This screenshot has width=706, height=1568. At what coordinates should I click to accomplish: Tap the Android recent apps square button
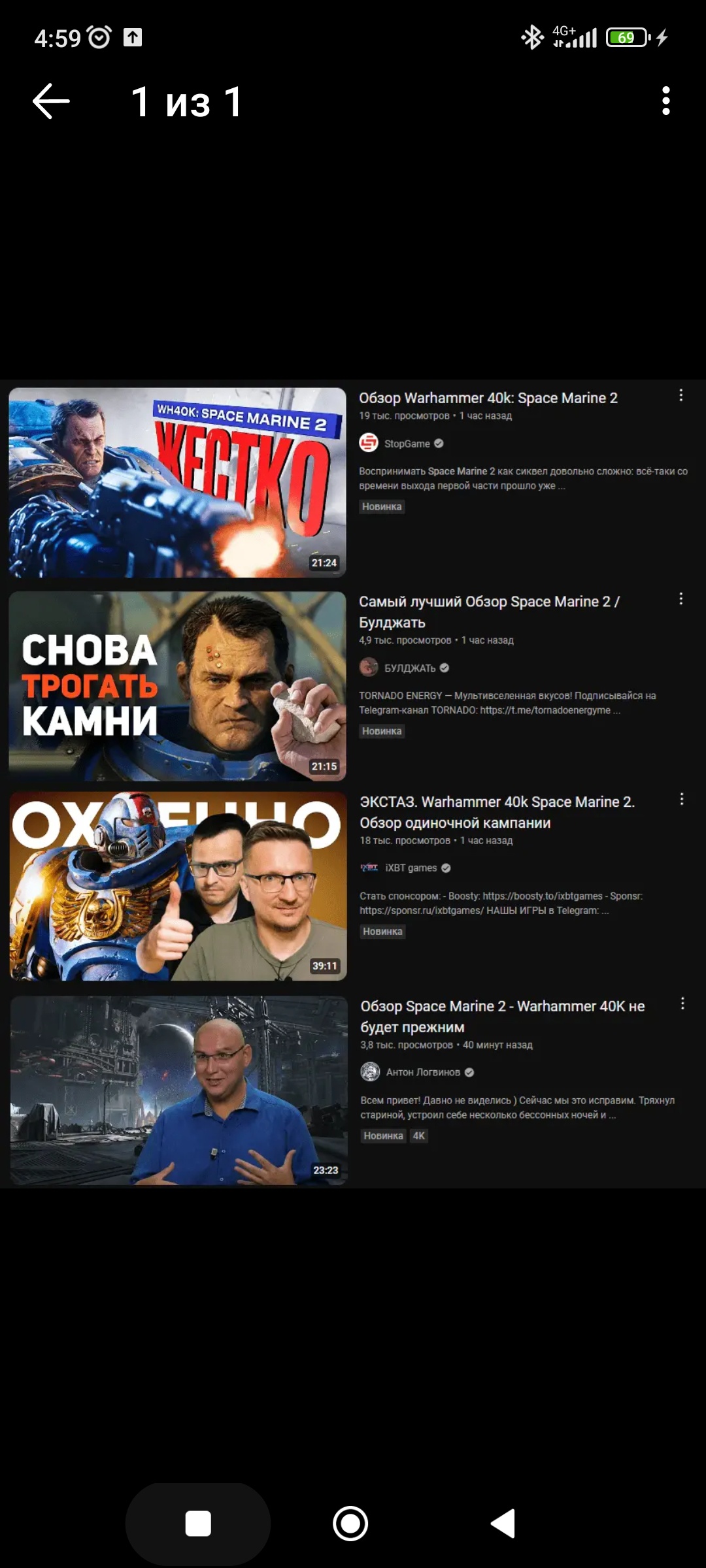[x=198, y=1524]
